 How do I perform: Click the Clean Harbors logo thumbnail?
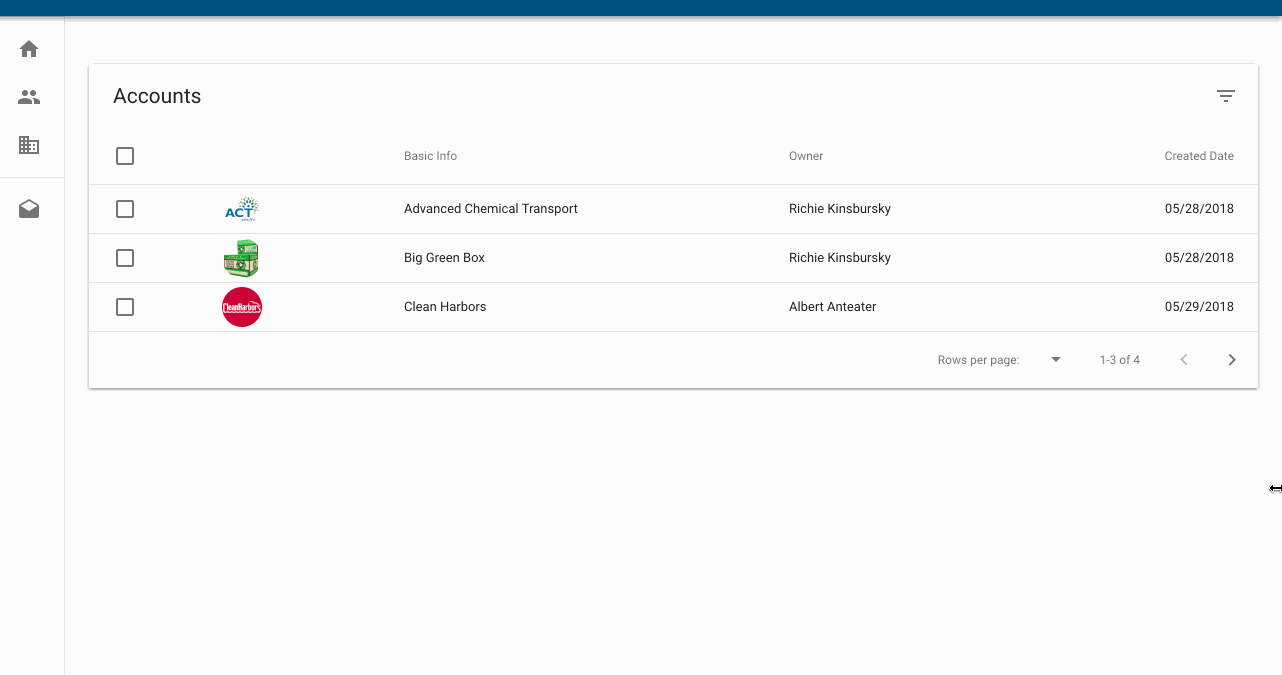[242, 306]
